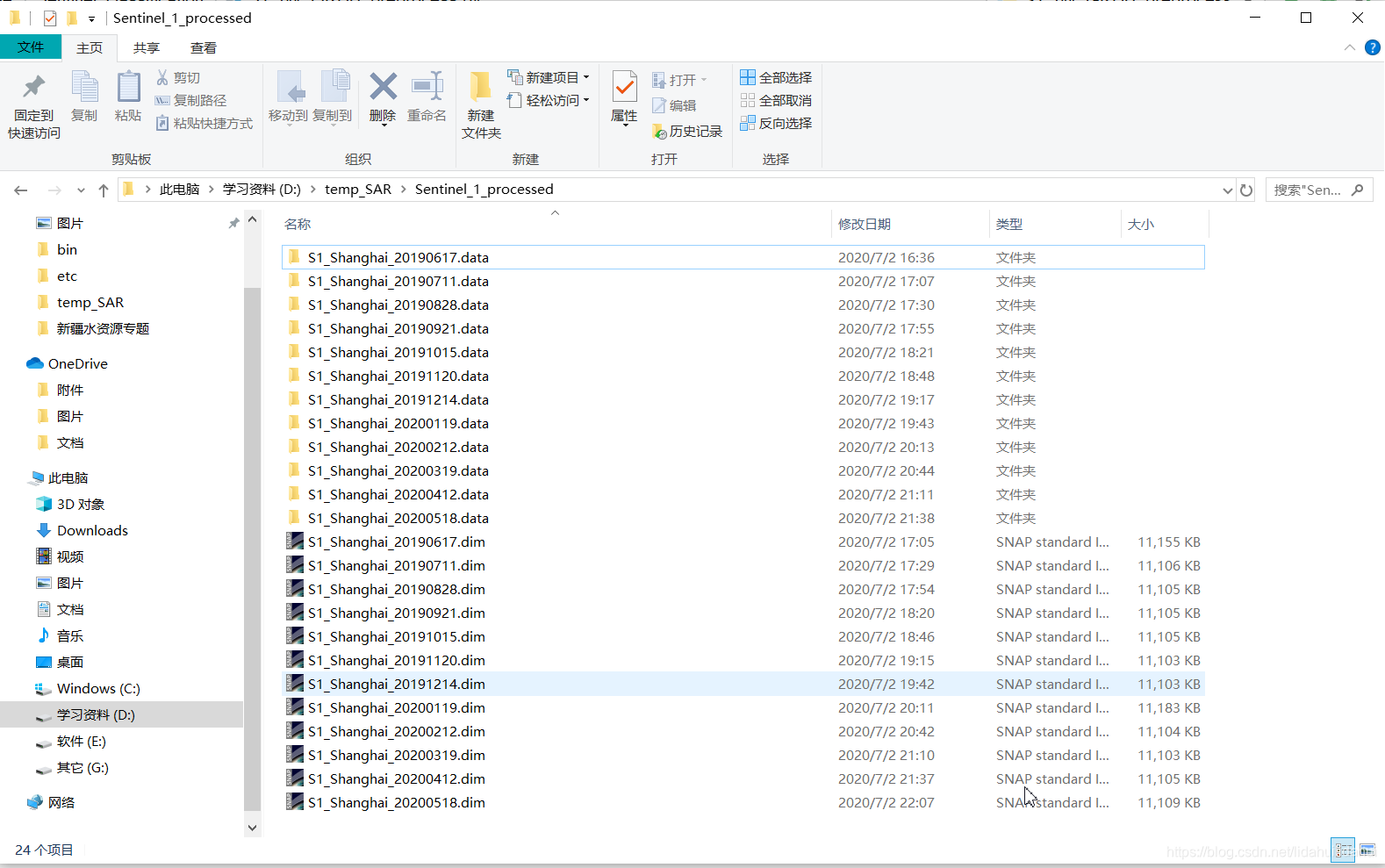Select 软件 (E:) drive in sidebar
The width and height of the screenshot is (1385, 868).
pyautogui.click(x=71, y=741)
